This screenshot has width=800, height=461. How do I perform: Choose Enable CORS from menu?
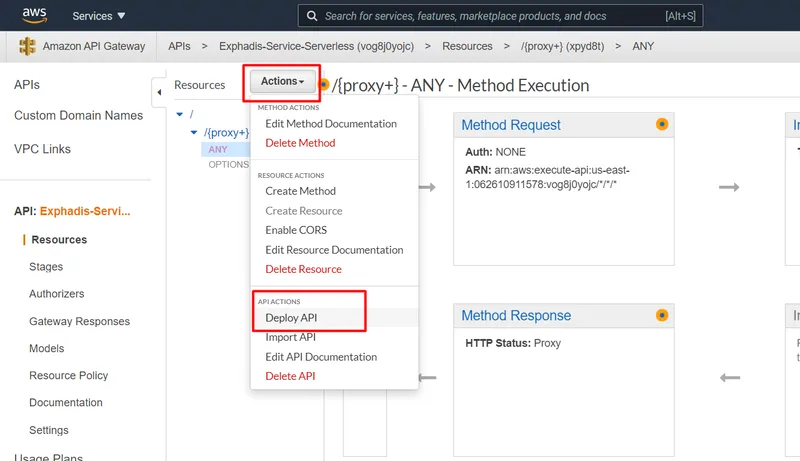point(296,230)
